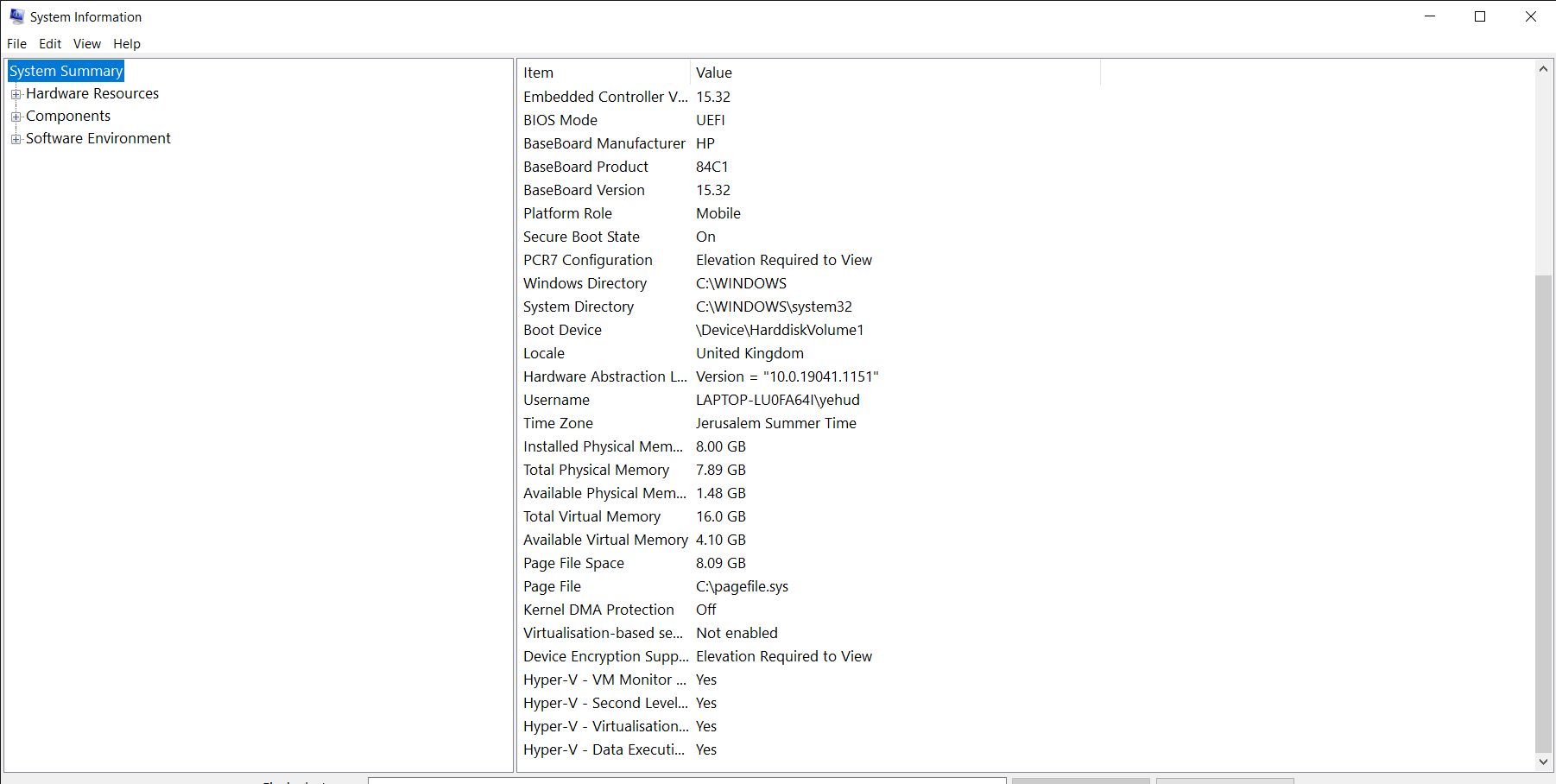The width and height of the screenshot is (1556, 784).
Task: Maximize the System Information window
Action: [x=1480, y=16]
